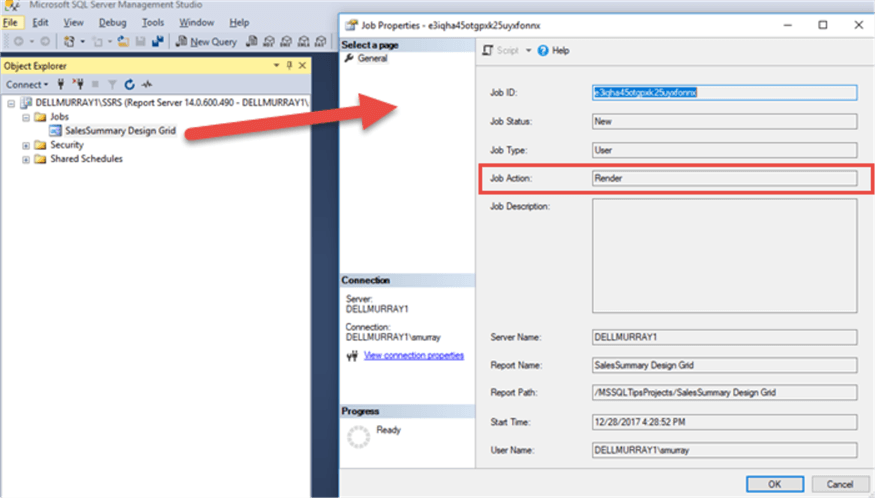Select the General page in dialog
Image resolution: width=875 pixels, height=498 pixels.
coord(372,58)
